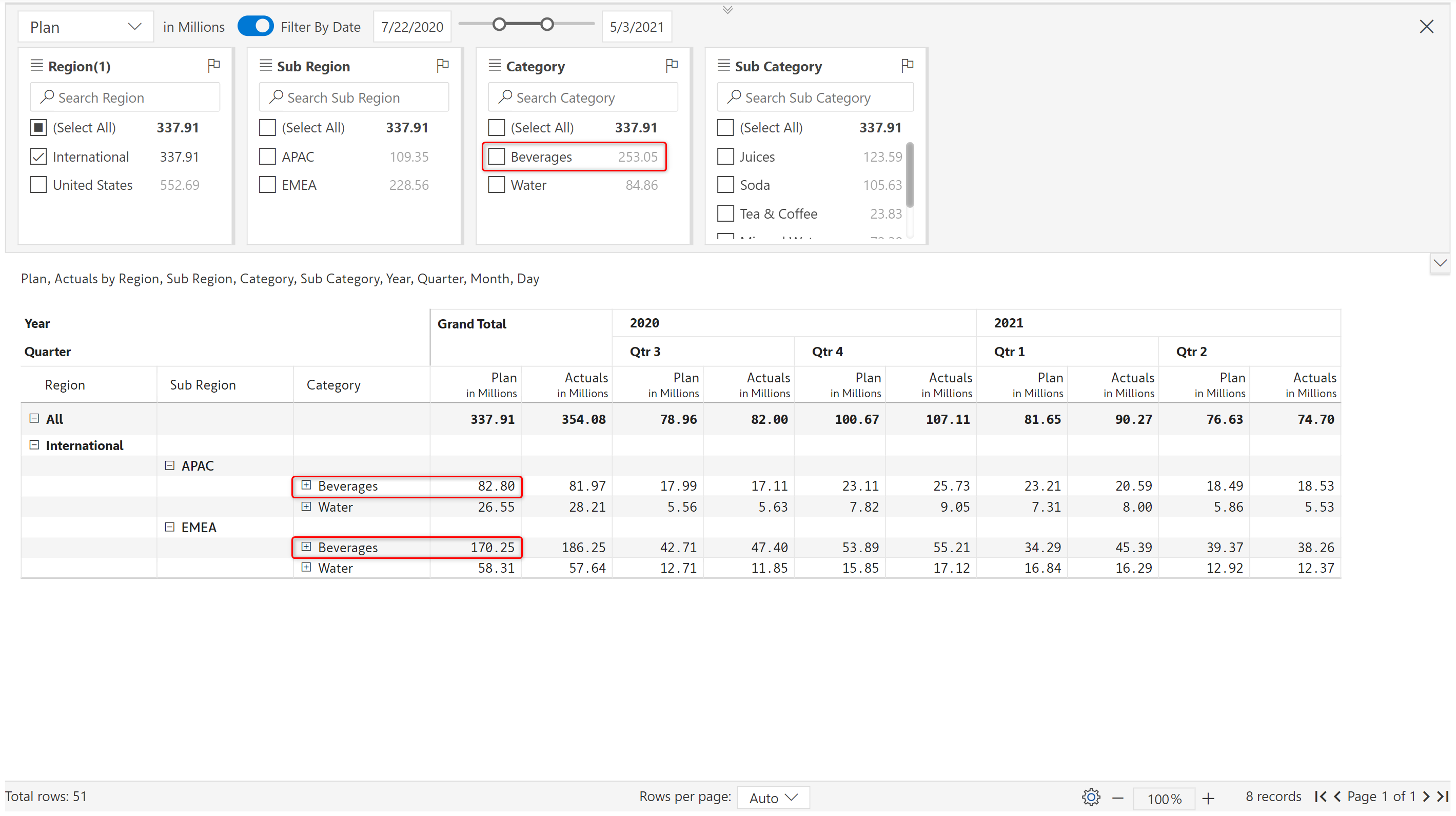Click the flag icon in the Sub Region panel
The width and height of the screenshot is (1456, 816).
(443, 66)
